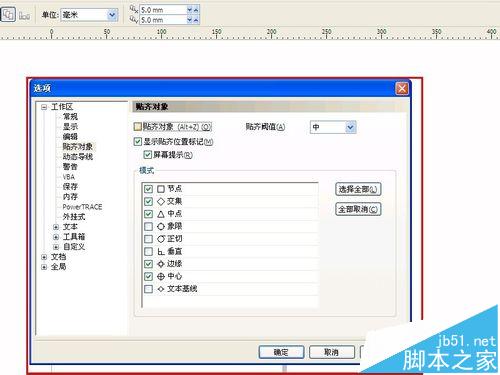Click the duplicate offset icon in toolbar
The height and width of the screenshot is (375, 500).
click(8, 14)
